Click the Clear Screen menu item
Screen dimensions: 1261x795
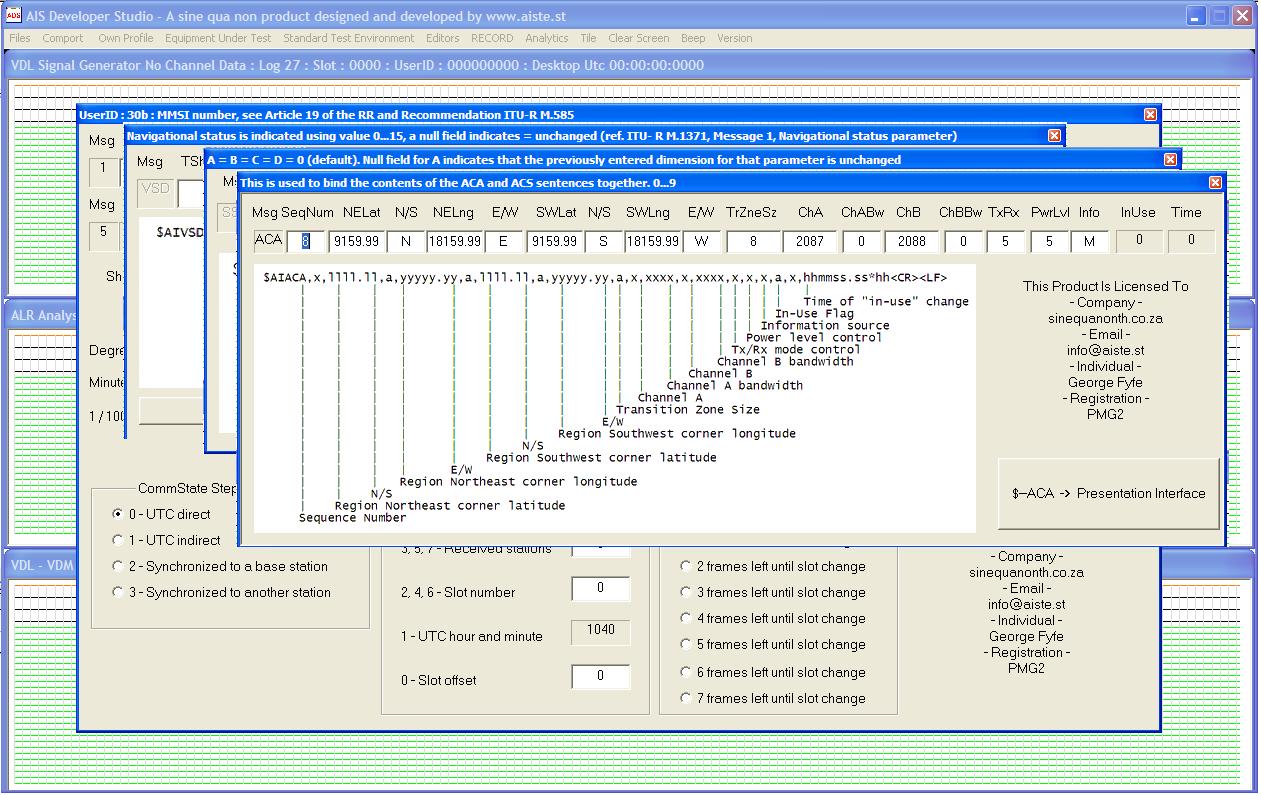coord(638,38)
